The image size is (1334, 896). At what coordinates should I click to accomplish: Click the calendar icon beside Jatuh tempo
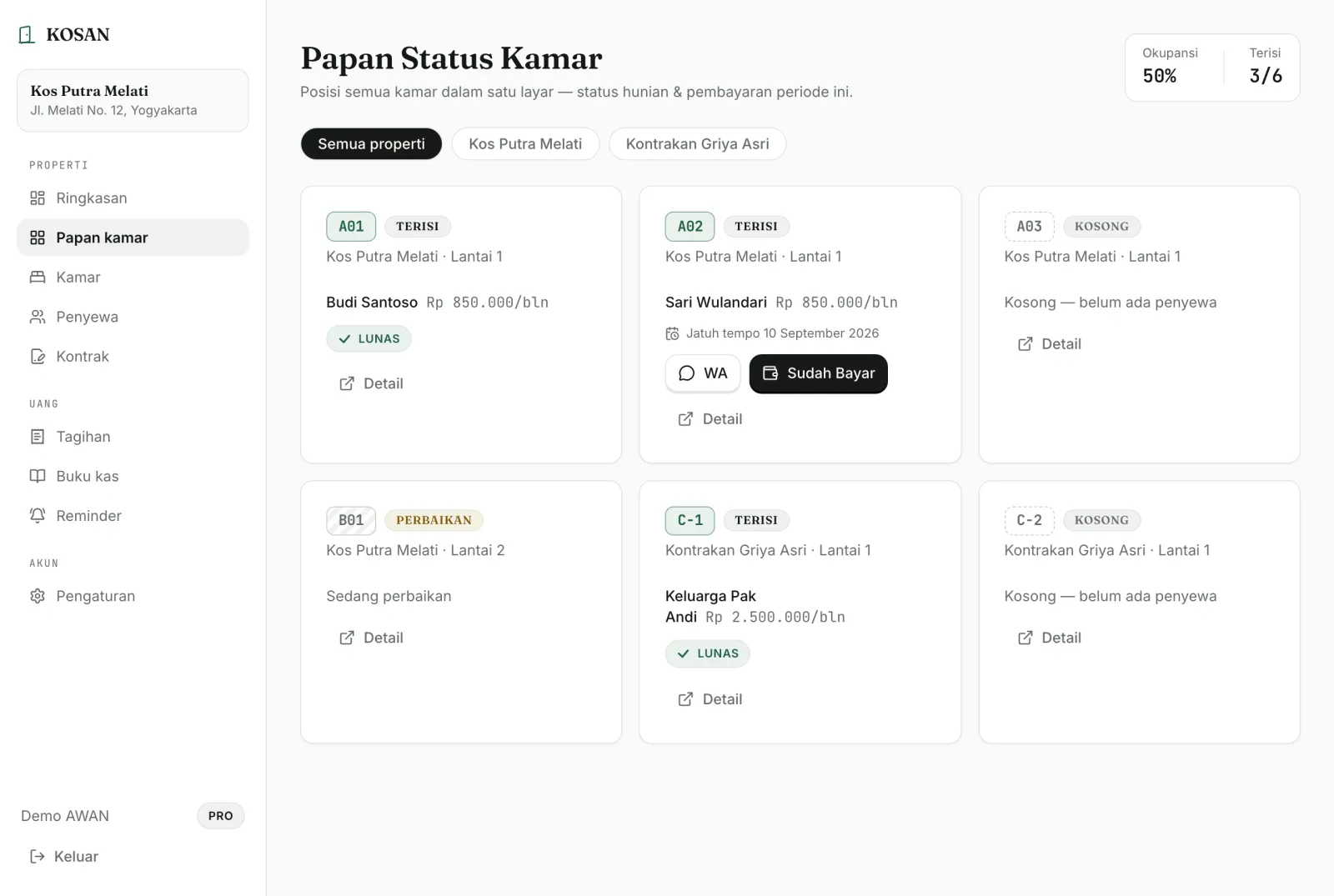pyautogui.click(x=672, y=333)
